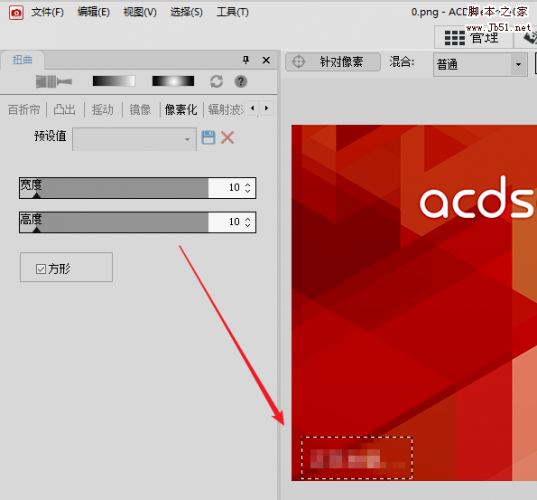537x500 pixels.
Task: Open the help question mark icon
Action: click(241, 82)
